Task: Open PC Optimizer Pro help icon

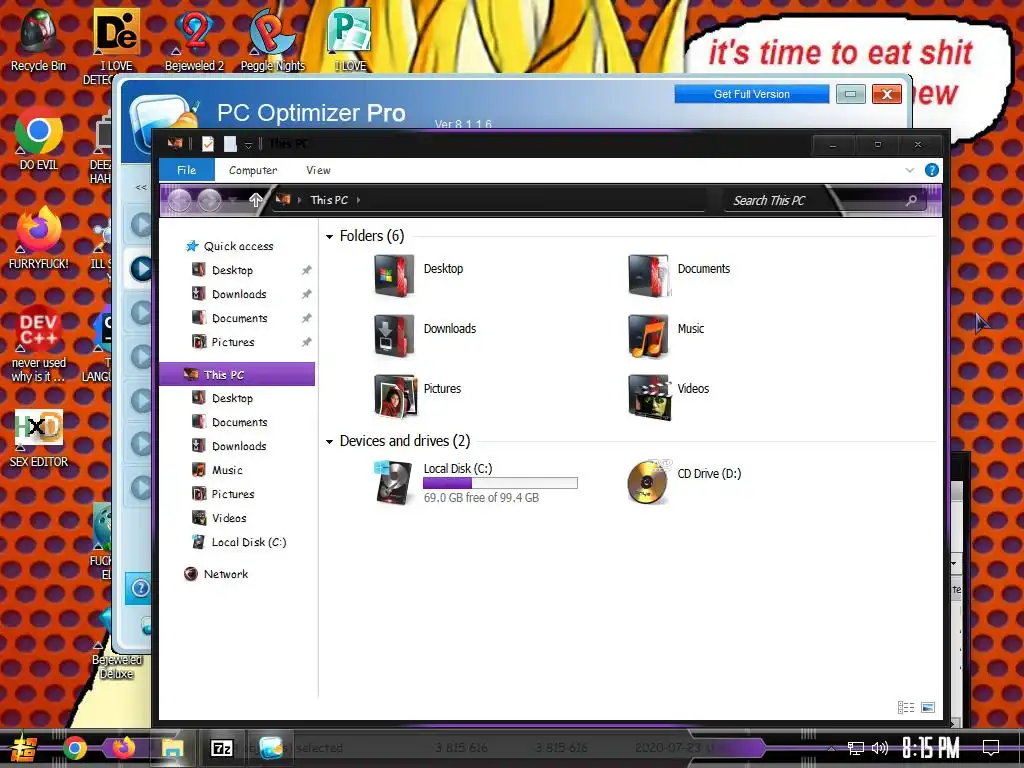Action: coord(140,588)
